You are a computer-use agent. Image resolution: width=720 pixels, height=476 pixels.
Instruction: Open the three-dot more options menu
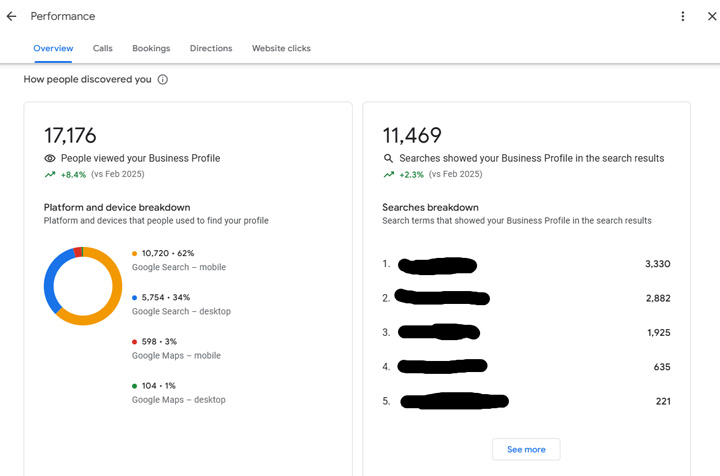pyautogui.click(x=683, y=17)
